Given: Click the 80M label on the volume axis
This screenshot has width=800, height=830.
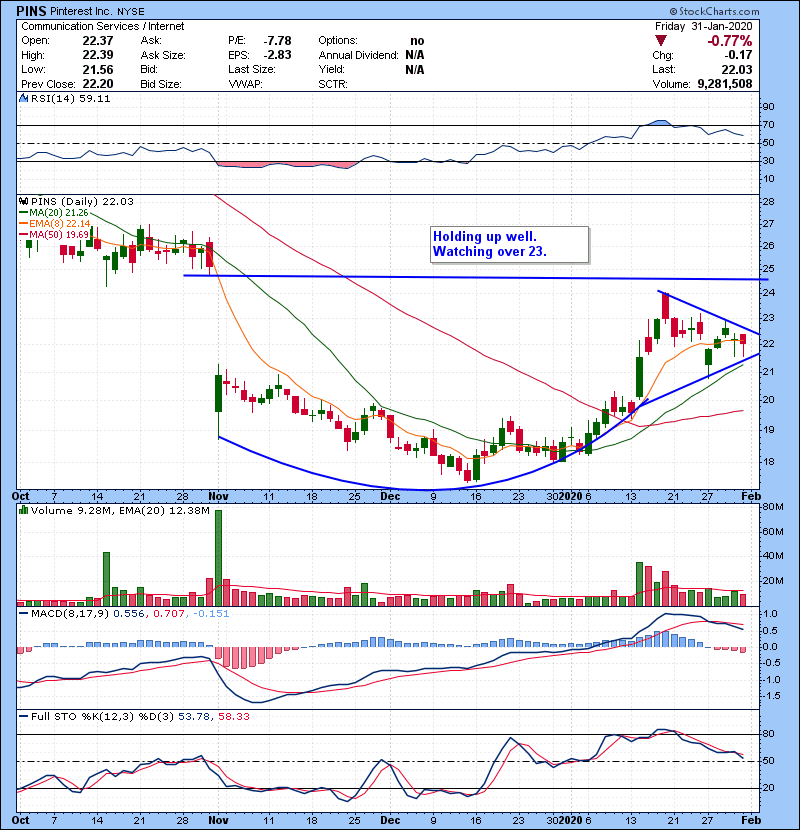Looking at the screenshot, I should pyautogui.click(x=772, y=507).
